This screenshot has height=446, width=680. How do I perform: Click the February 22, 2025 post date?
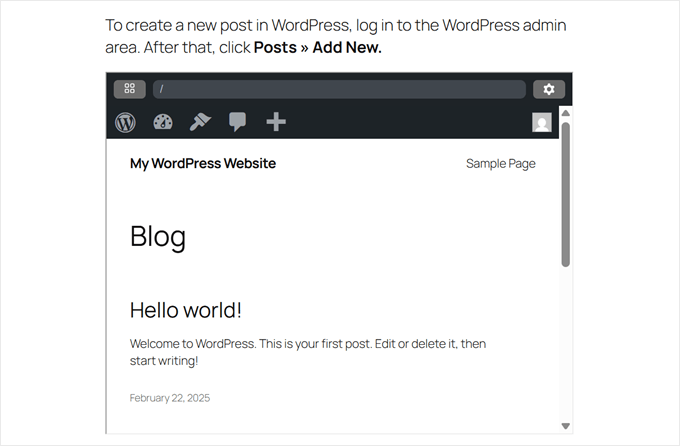point(170,398)
